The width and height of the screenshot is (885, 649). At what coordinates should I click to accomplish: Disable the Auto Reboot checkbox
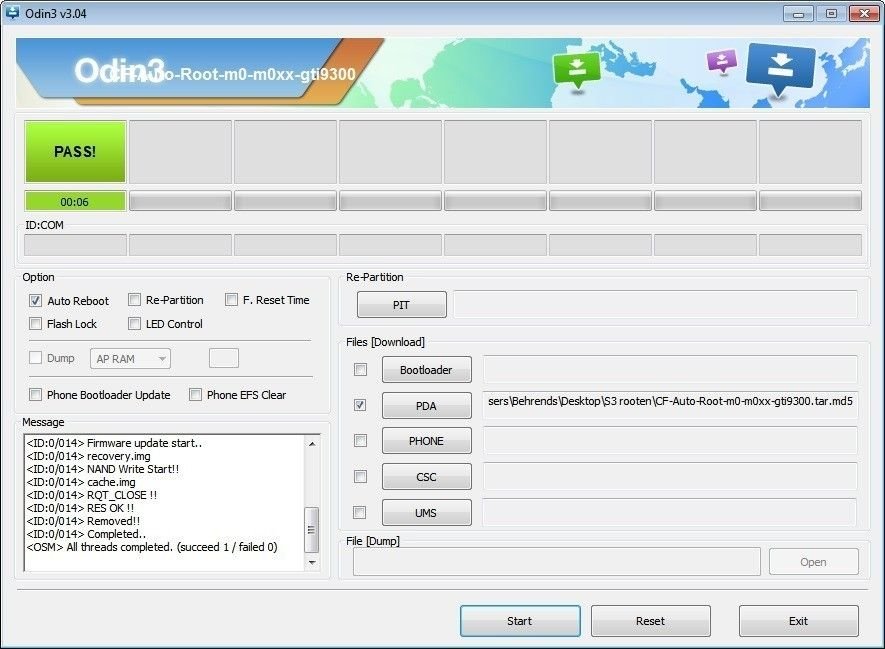pyautogui.click(x=36, y=301)
